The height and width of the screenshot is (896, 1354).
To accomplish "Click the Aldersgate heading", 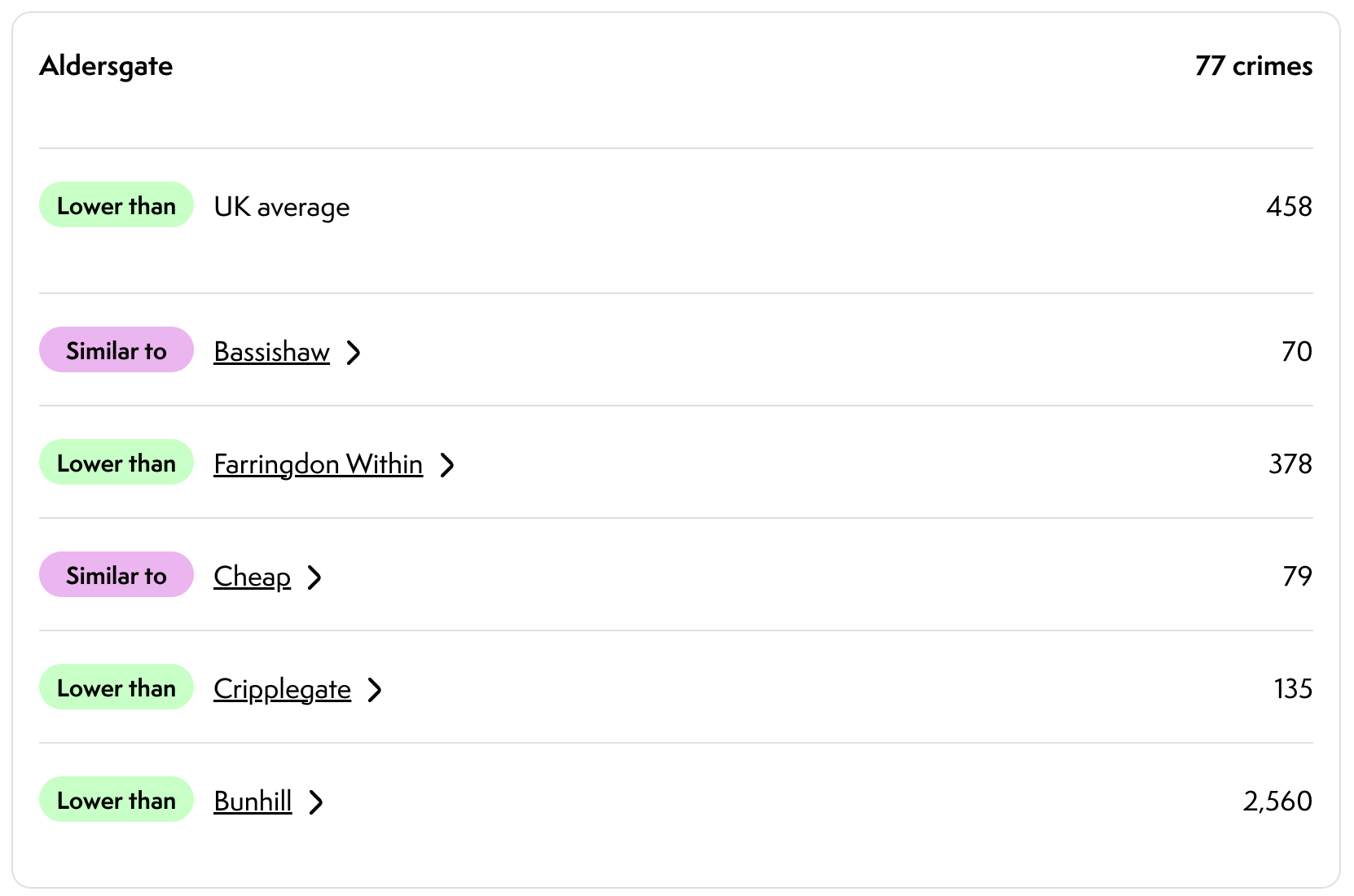I will click(106, 66).
